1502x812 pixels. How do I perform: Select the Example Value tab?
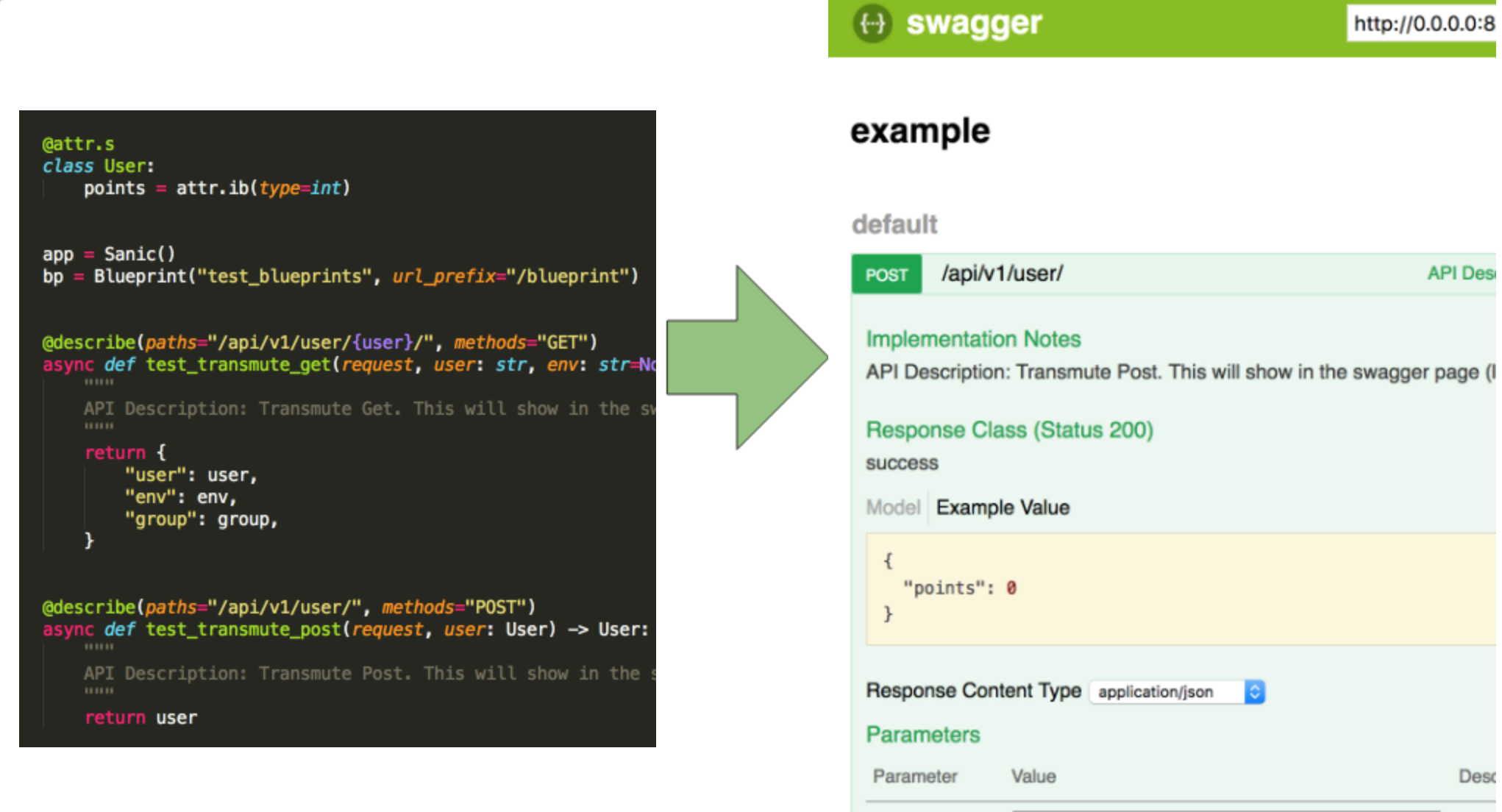pyautogui.click(x=1003, y=508)
